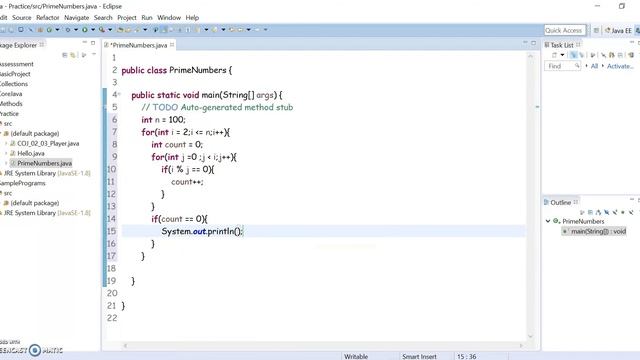Image resolution: width=640 pixels, height=360 pixels.
Task: Collapse All in Package Explorer toolbar
Action: coord(64,55)
